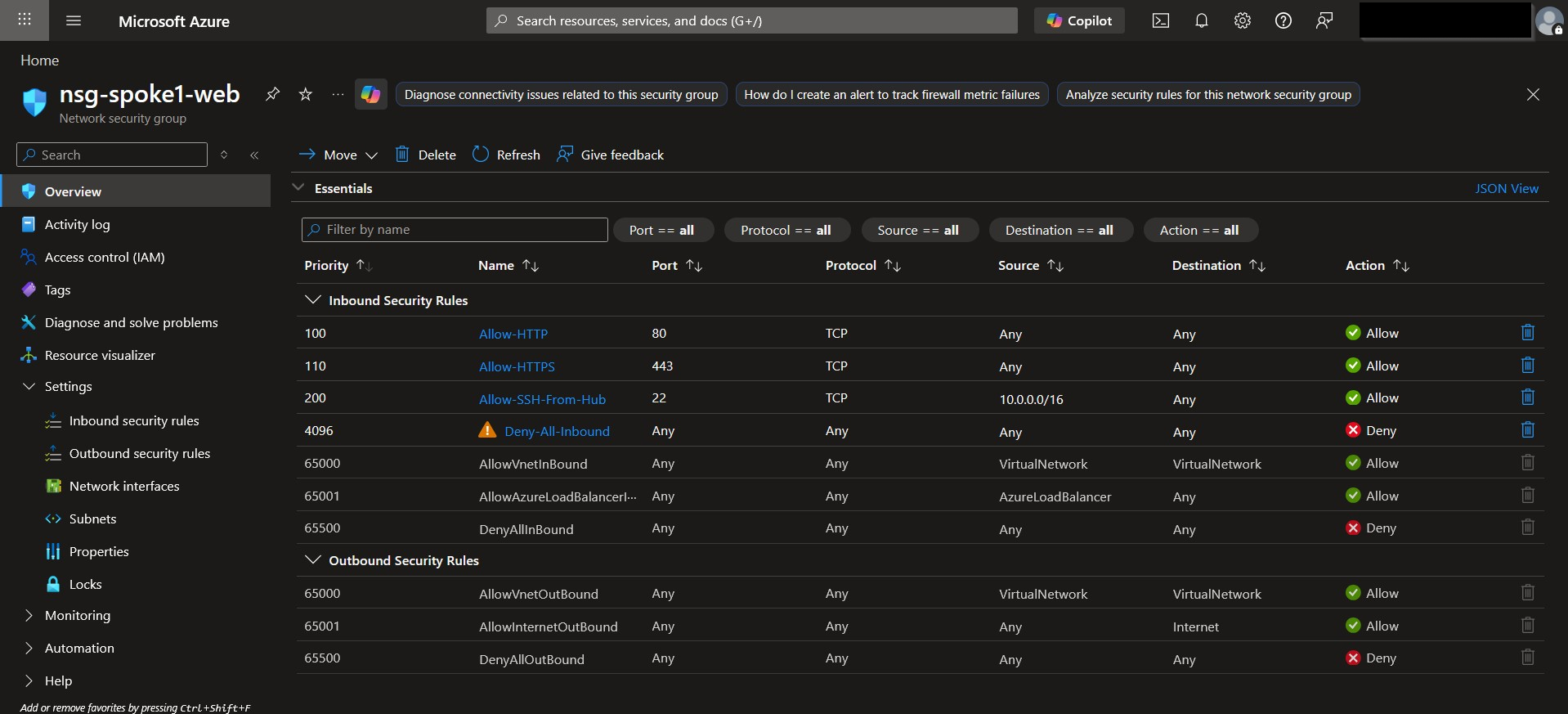Open the more options ellipsis beside title
This screenshot has width=1568, height=714.
point(338,94)
